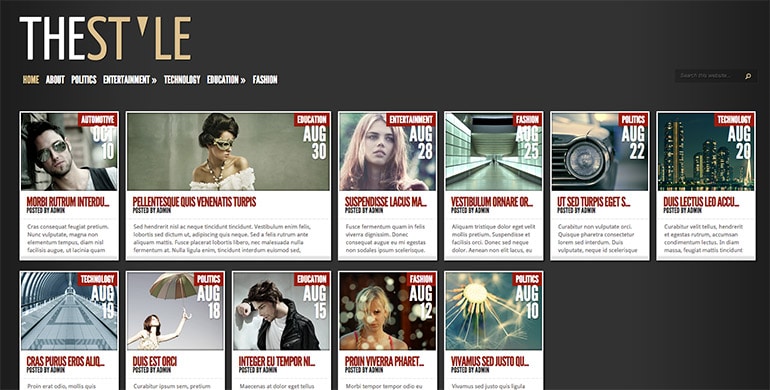Screen dimensions: 770x390
Task: Click excerpt starting Curabitur velit tellus, hendrerit
Action: 704,238
